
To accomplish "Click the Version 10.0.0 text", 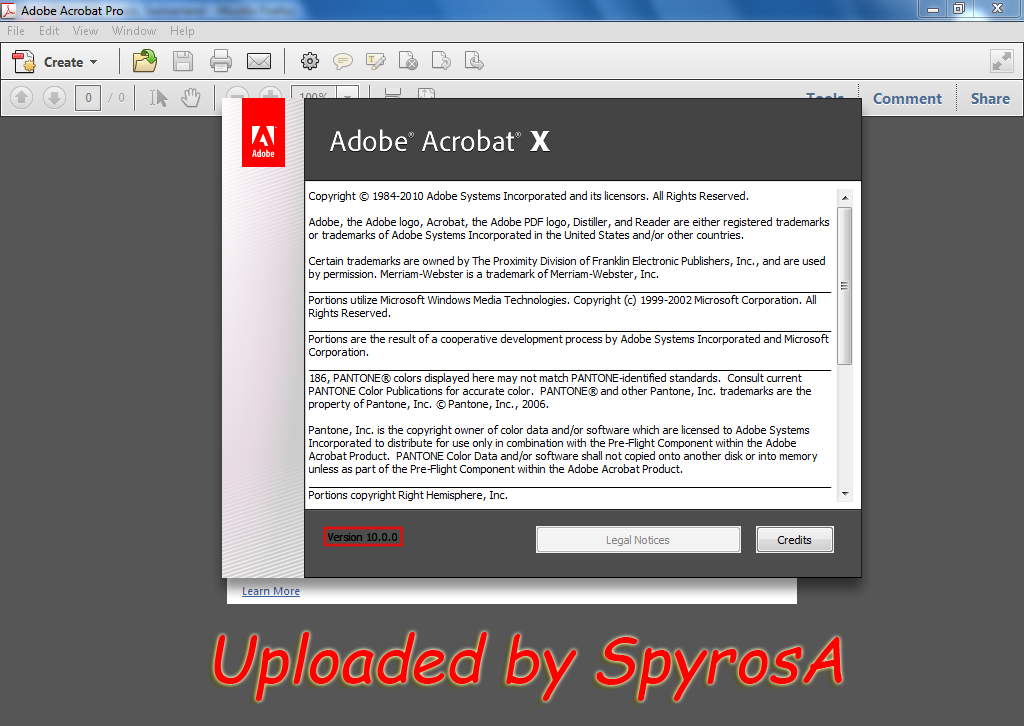I will (x=362, y=537).
